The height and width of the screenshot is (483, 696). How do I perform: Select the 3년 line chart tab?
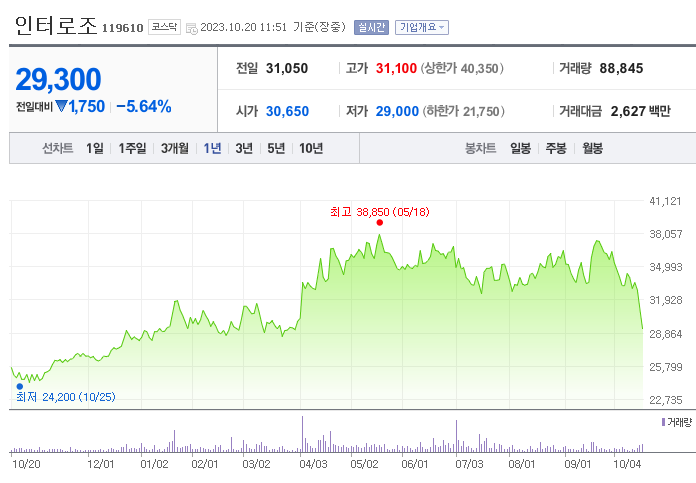tap(244, 148)
